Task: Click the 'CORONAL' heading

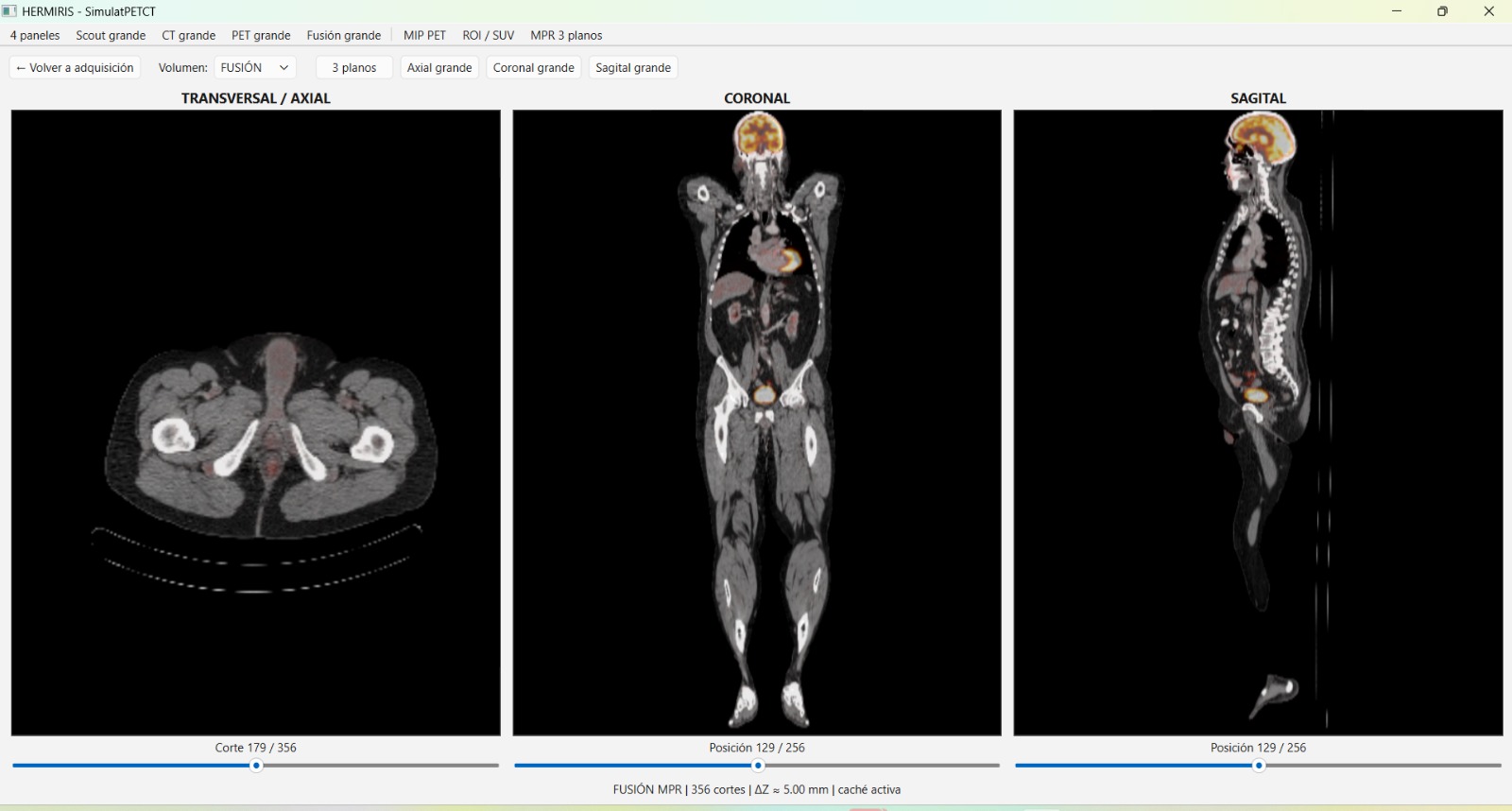Action: coord(757,97)
